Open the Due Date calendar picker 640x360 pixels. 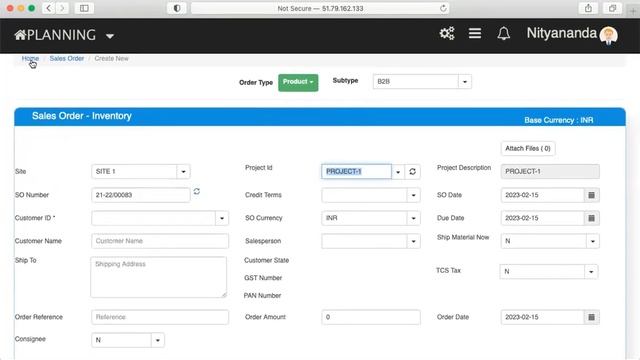591,218
